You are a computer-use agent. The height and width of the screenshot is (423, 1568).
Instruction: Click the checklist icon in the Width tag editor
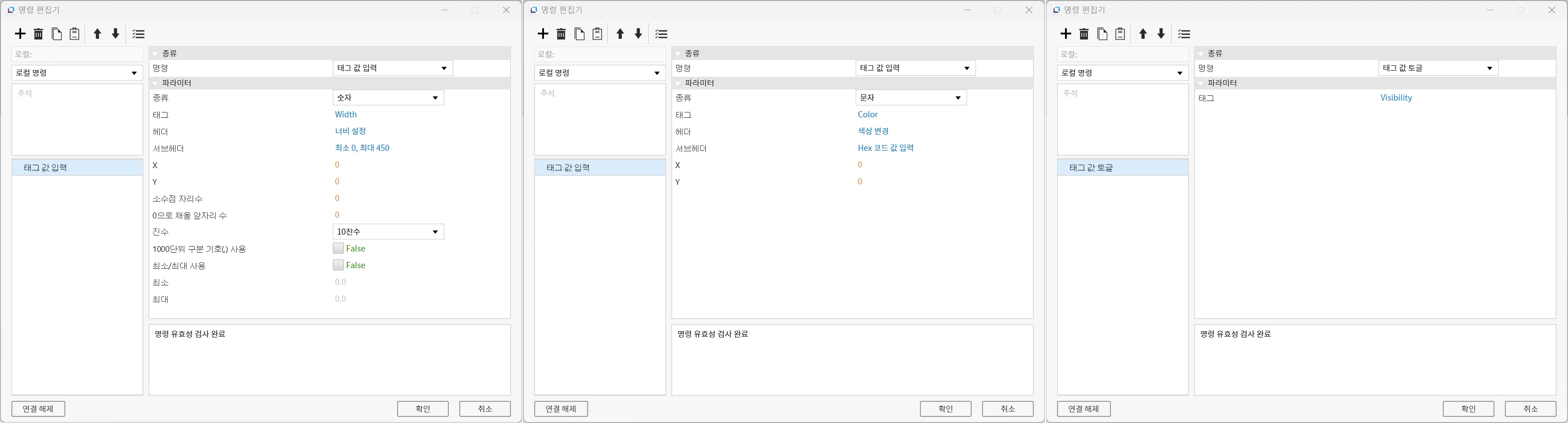[x=139, y=34]
